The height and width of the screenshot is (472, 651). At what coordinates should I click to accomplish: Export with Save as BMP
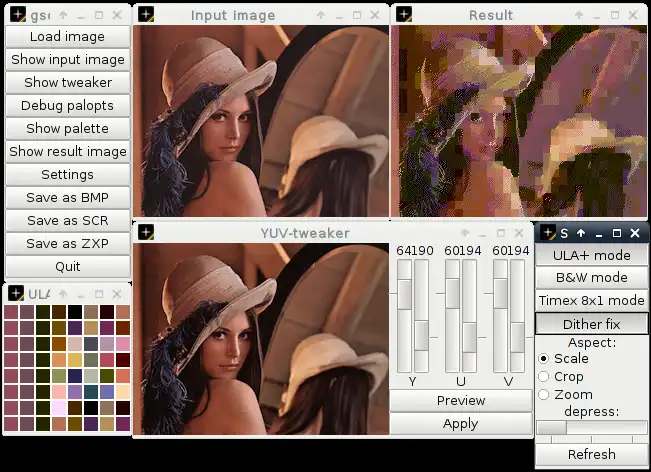pyautogui.click(x=68, y=198)
